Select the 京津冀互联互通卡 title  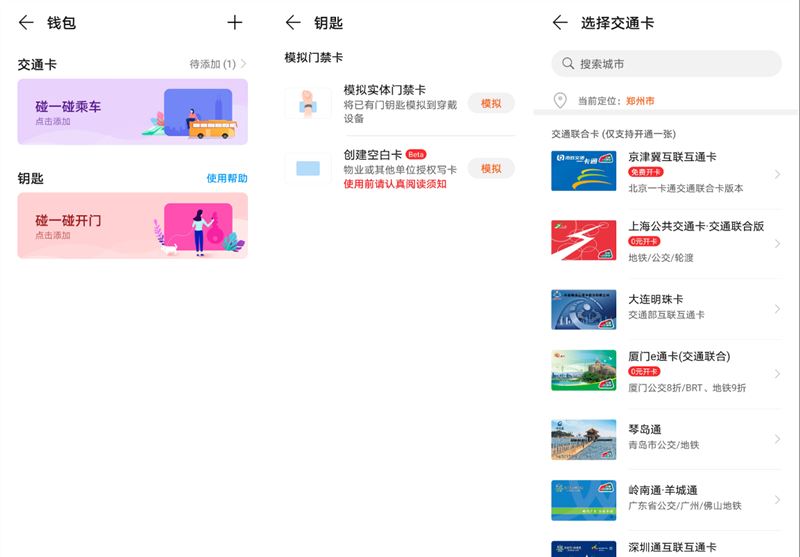click(672, 157)
